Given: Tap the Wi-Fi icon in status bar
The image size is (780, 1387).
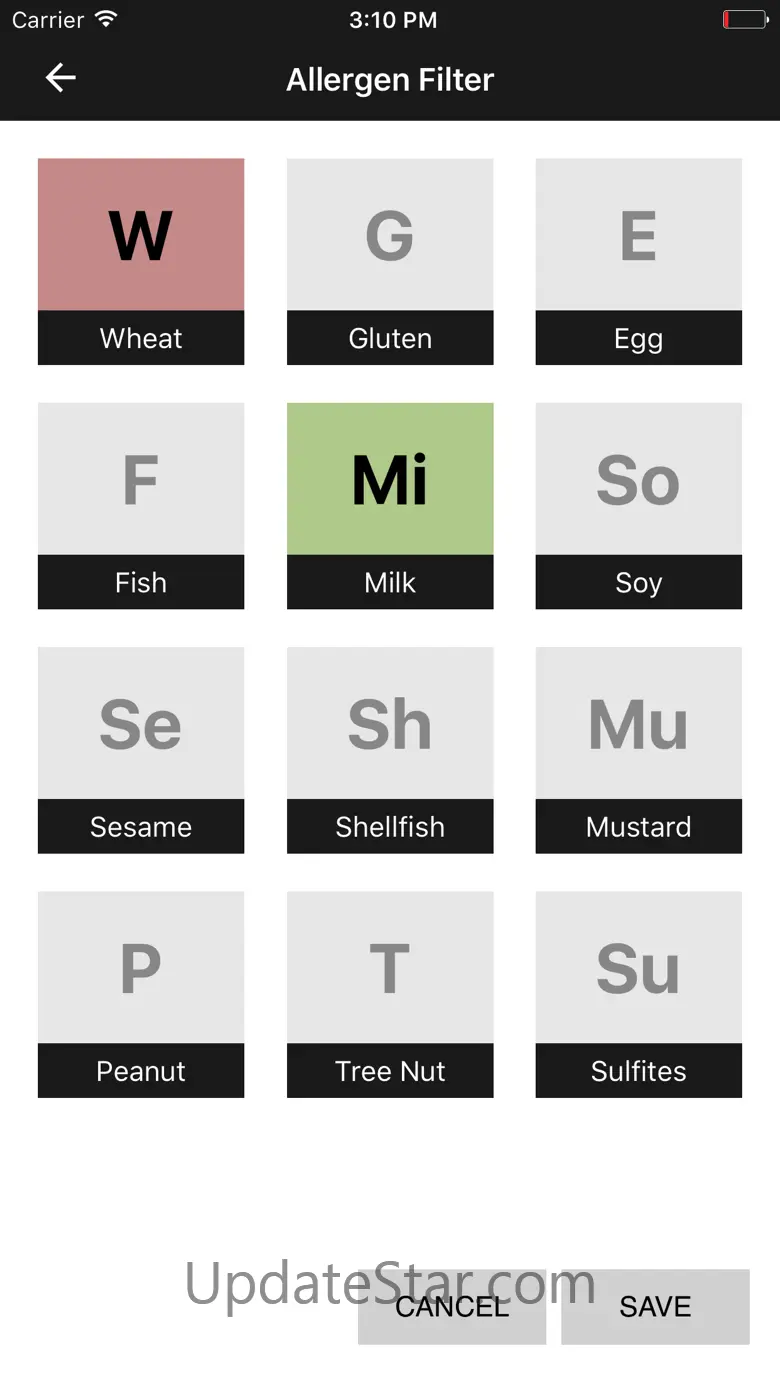Looking at the screenshot, I should click(105, 19).
